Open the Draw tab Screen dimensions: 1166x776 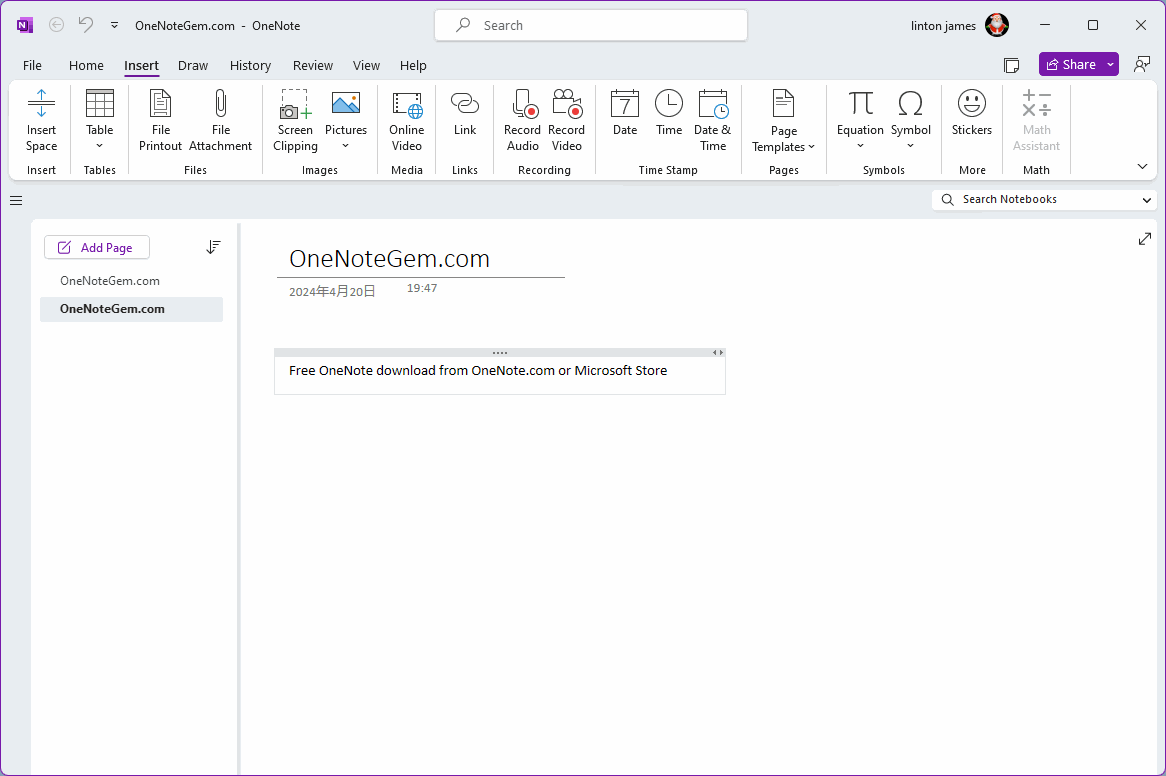pos(193,65)
